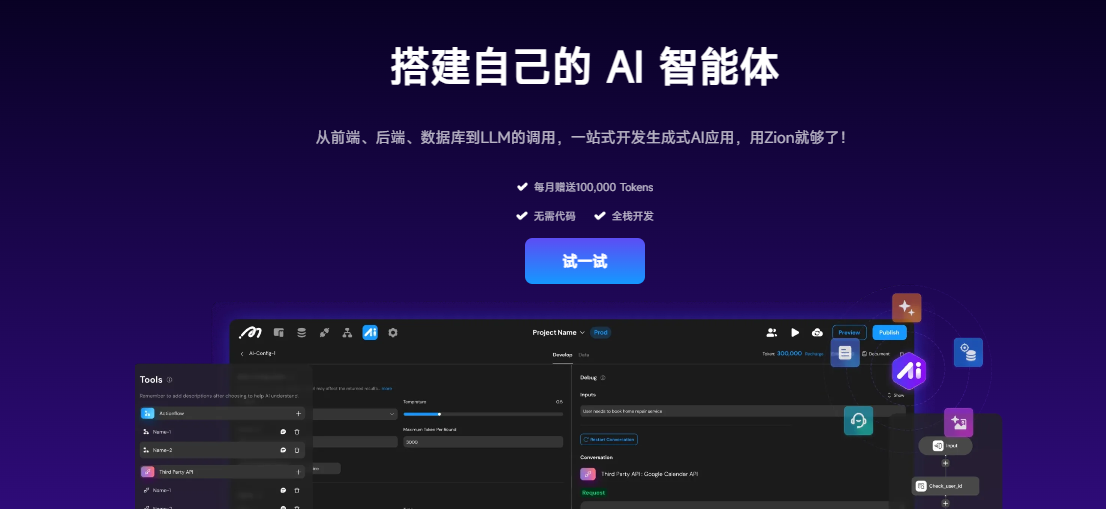
Task: Click the comment icon on Actionflow Name-2 row
Action: [x=284, y=450]
